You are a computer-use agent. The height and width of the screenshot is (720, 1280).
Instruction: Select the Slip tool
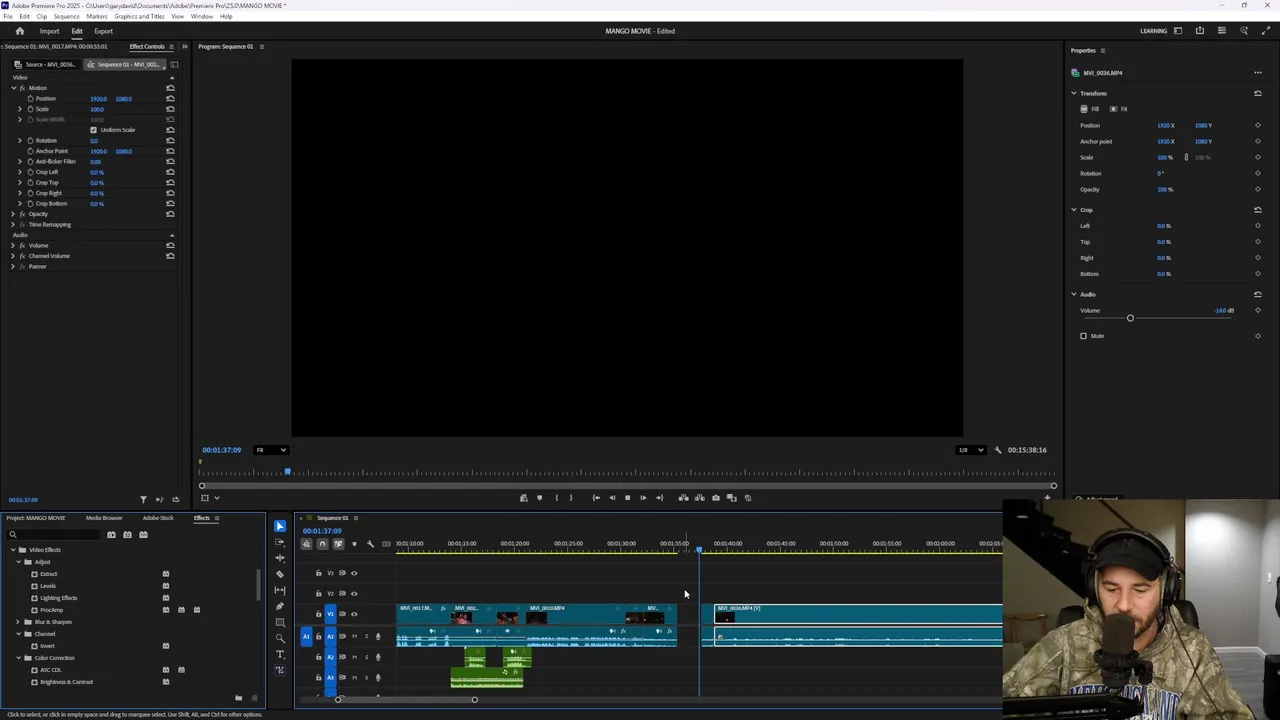click(x=280, y=590)
